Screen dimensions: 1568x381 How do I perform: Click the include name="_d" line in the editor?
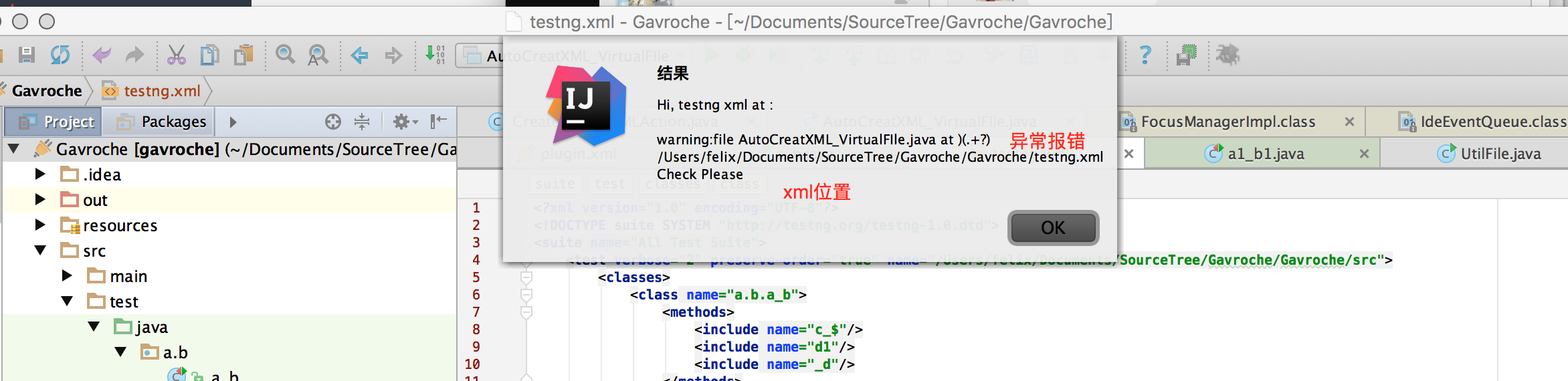pos(774,364)
